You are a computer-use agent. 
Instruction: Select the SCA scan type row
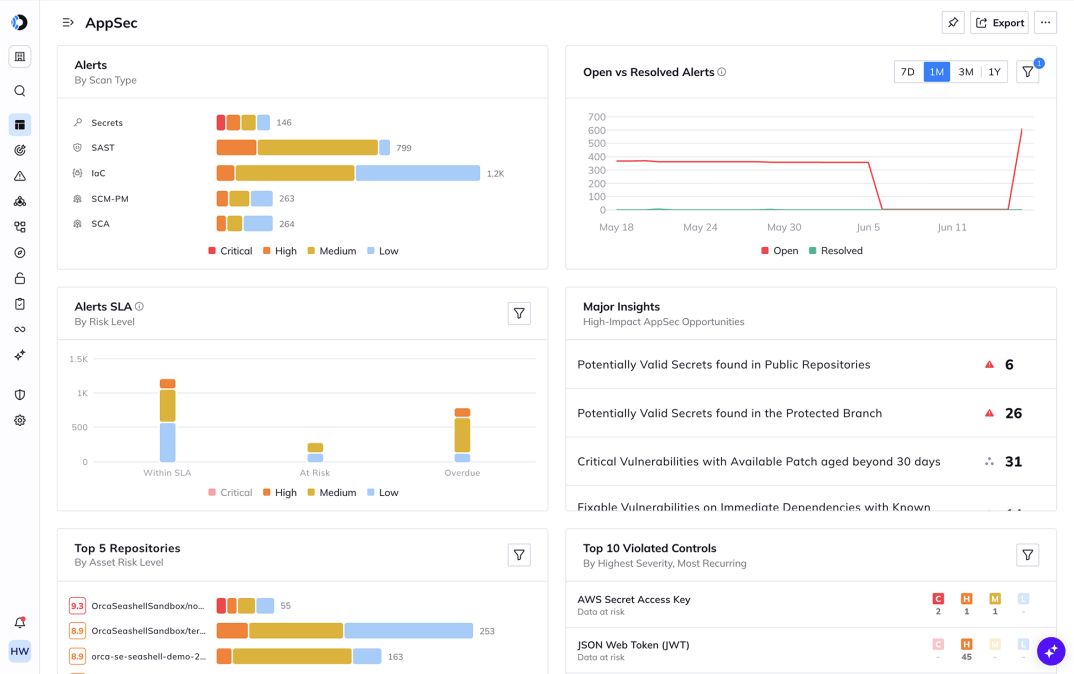tap(302, 224)
